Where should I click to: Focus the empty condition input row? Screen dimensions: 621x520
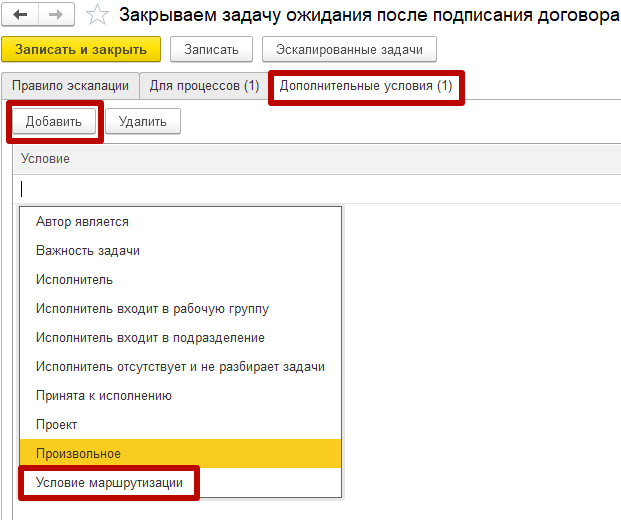[317, 189]
